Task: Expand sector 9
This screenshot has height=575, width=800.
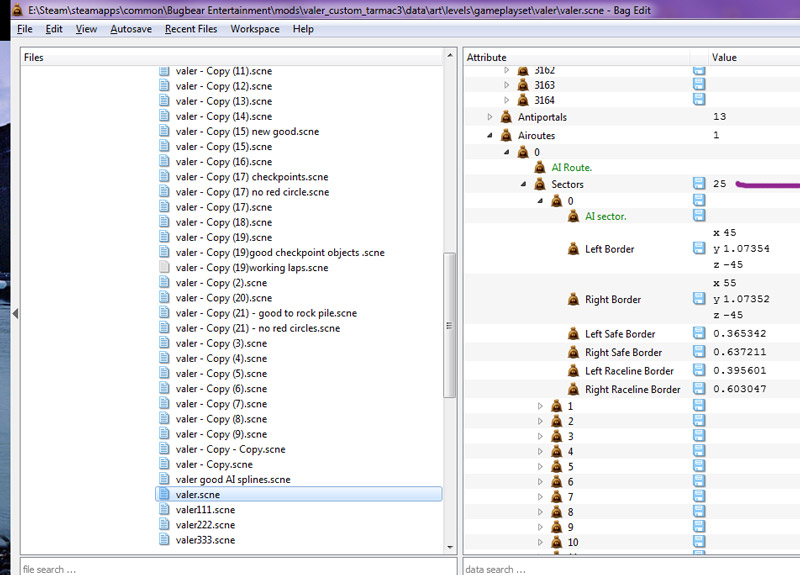Action: click(540, 527)
